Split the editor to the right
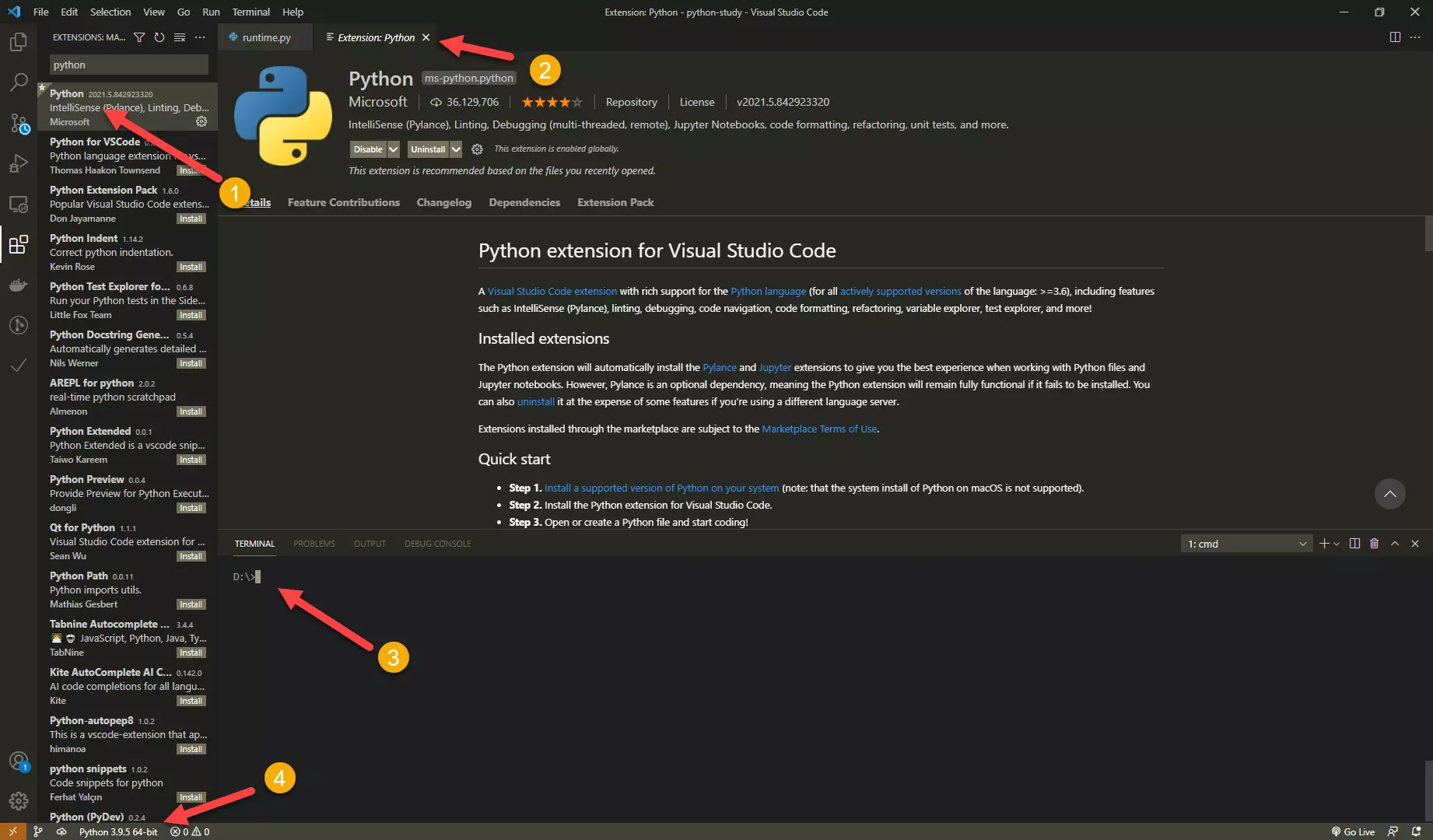Image resolution: width=1433 pixels, height=840 pixels. 1395,37
